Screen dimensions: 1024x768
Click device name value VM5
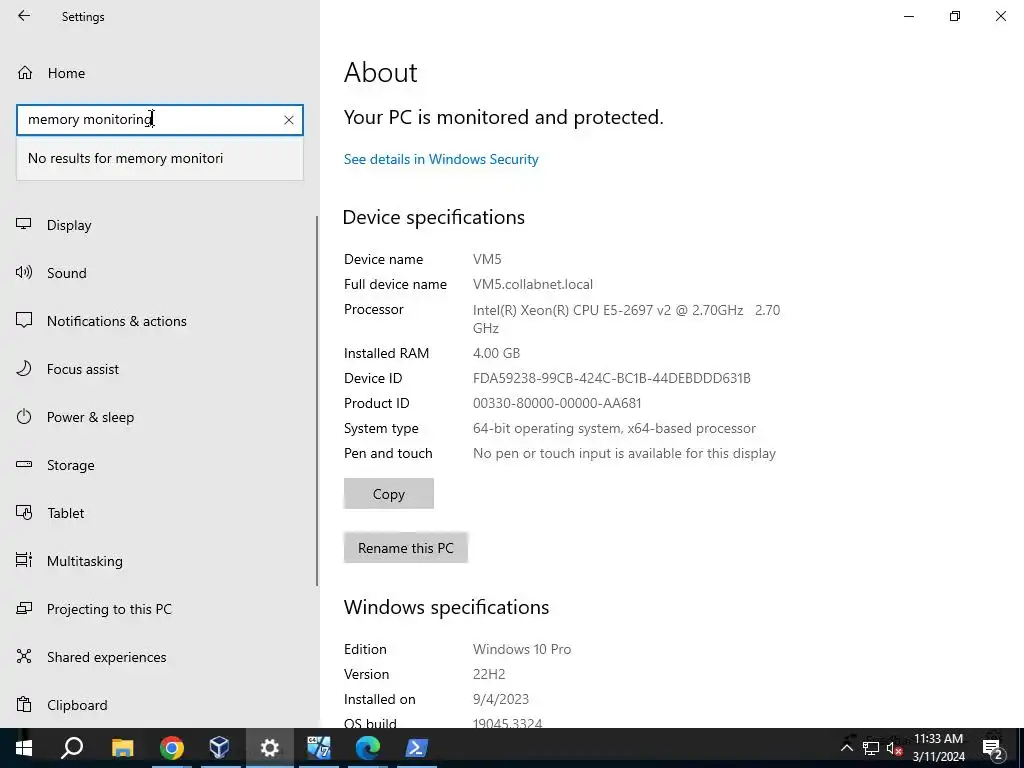pos(487,259)
